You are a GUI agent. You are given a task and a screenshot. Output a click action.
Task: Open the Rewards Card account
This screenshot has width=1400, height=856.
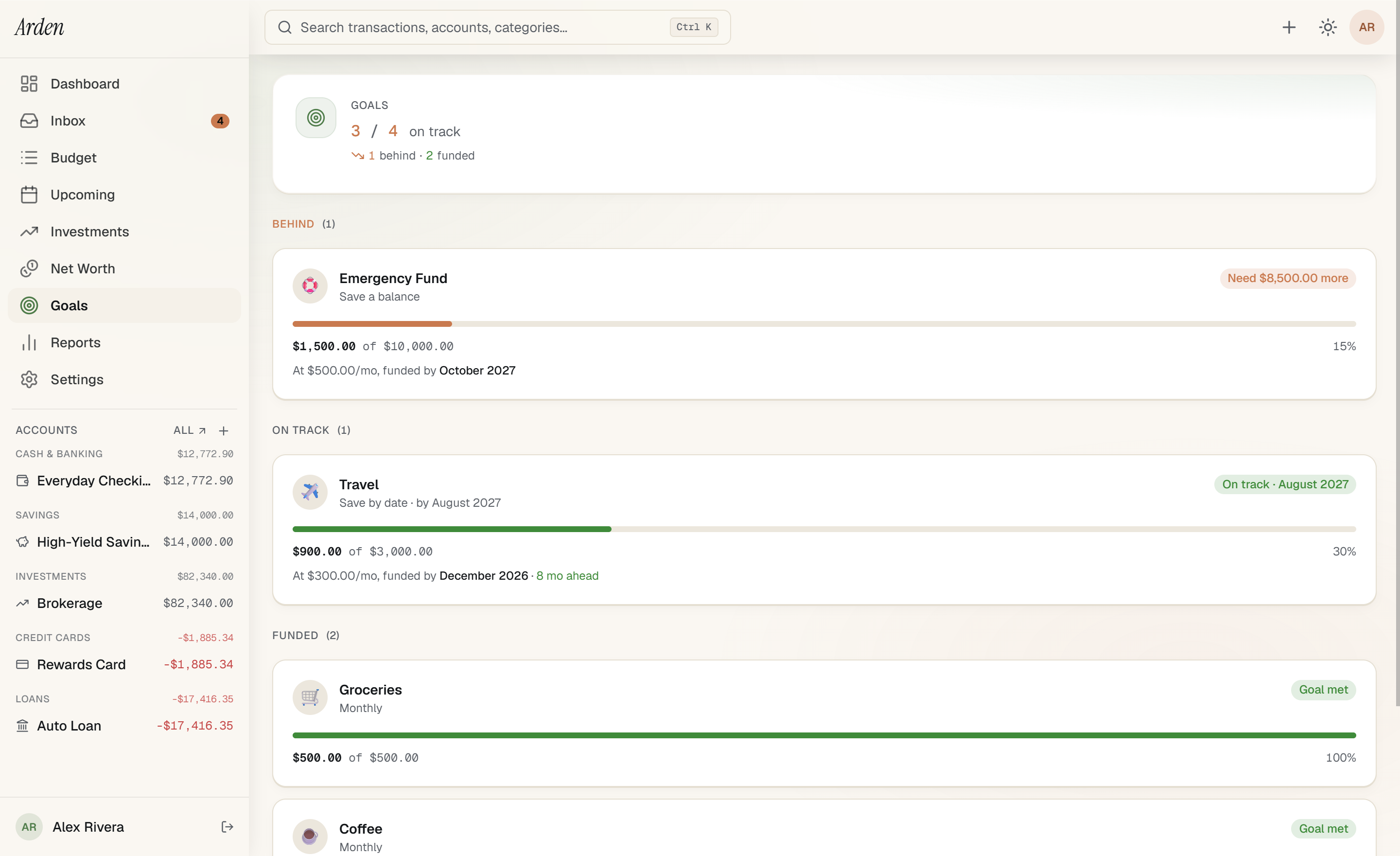[124, 664]
